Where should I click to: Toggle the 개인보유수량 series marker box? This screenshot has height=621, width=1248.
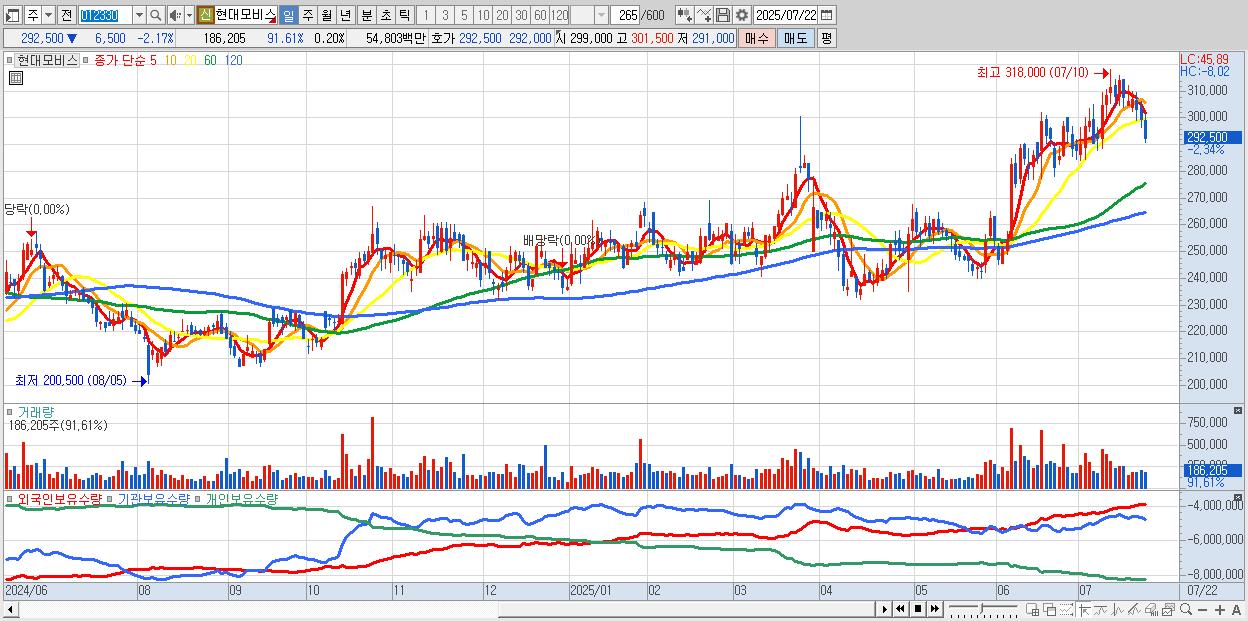pyautogui.click(x=198, y=498)
